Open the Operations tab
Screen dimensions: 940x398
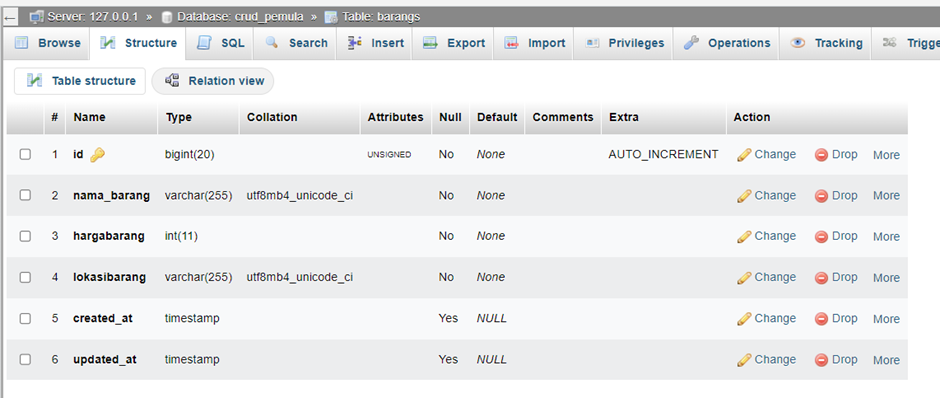727,43
